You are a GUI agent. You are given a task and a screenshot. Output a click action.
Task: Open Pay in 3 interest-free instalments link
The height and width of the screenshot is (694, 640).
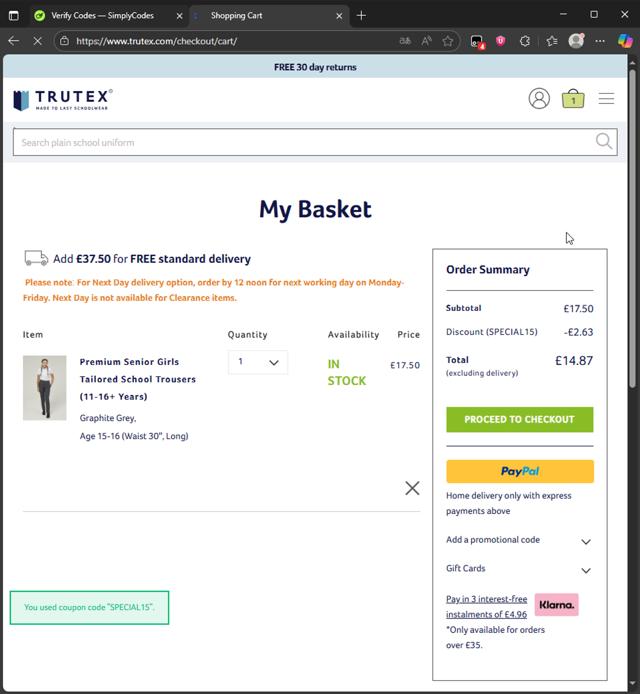point(486,606)
